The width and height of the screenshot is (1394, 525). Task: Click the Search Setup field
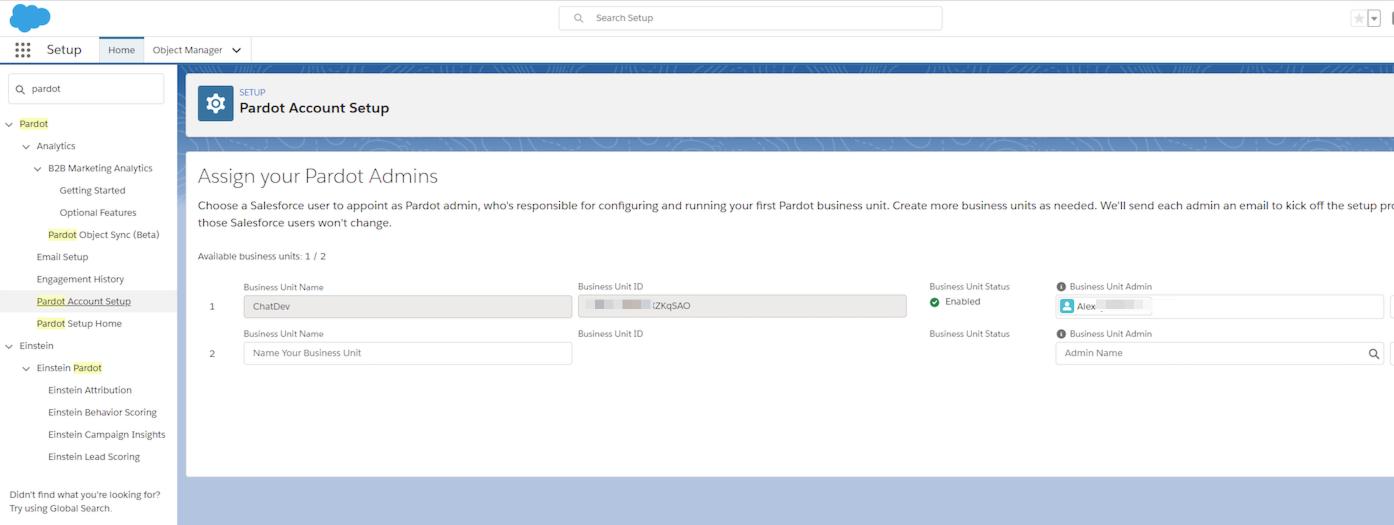pos(750,18)
